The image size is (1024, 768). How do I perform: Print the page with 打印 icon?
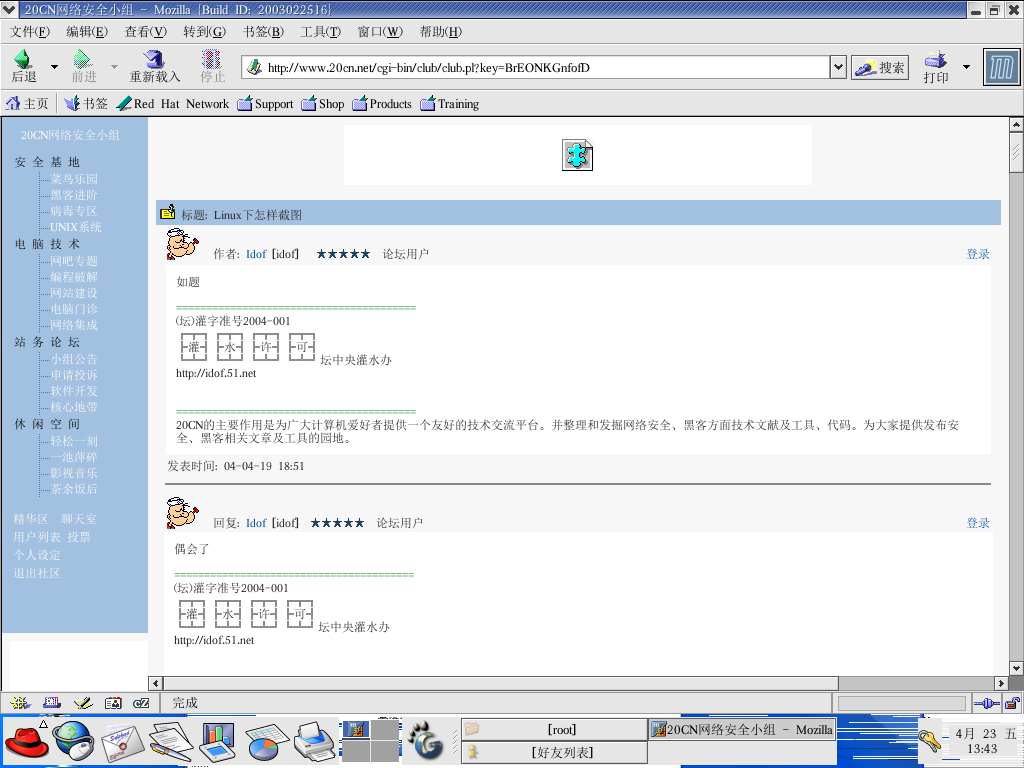click(x=936, y=59)
